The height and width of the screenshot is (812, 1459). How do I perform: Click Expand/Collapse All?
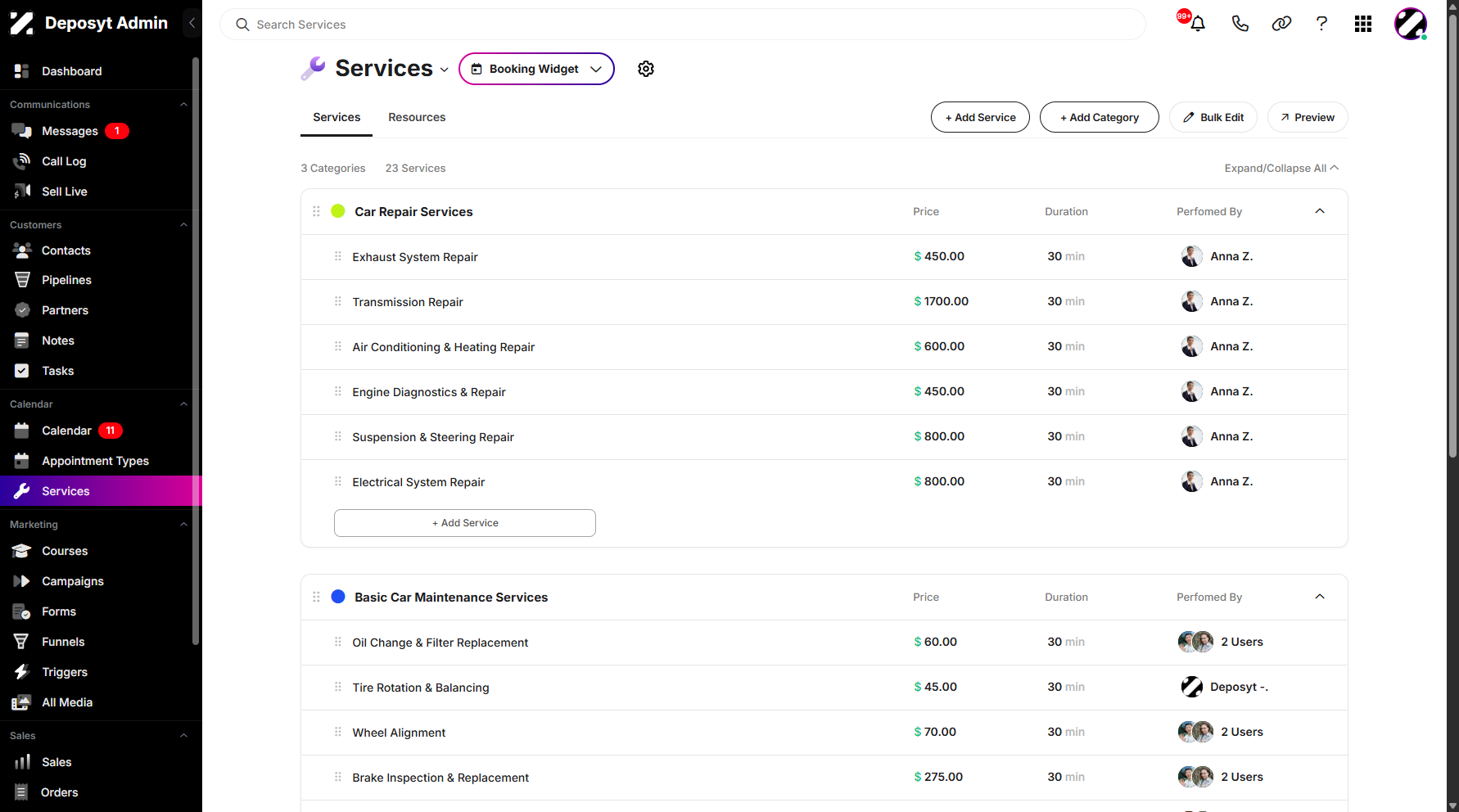1281,168
